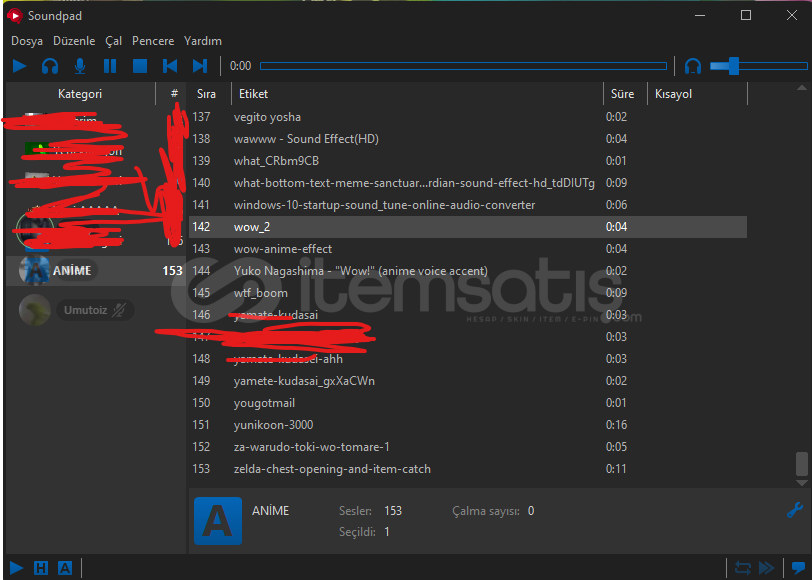Select sound 'wtf_boom'

click(x=468, y=293)
